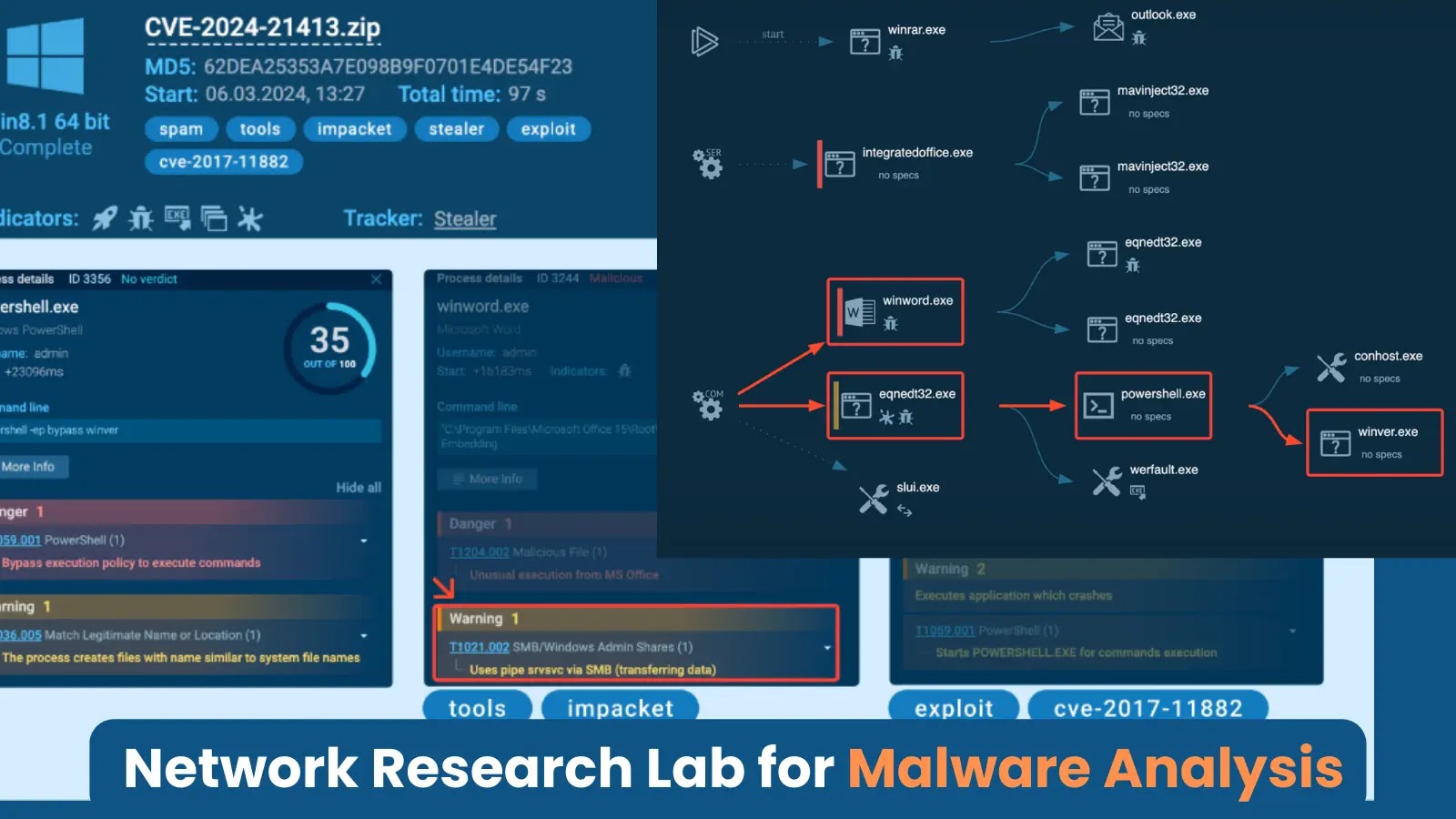Click the cve-2017-11882 tag under spam

click(x=224, y=162)
